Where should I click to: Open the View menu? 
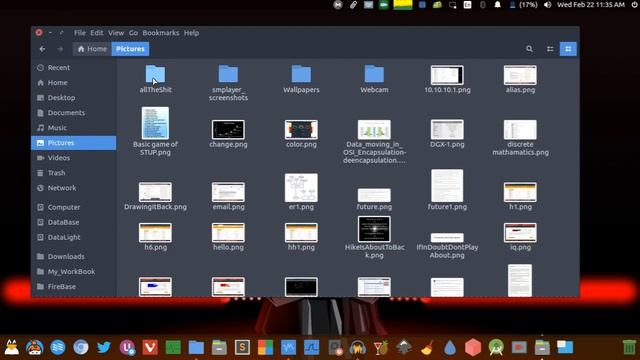click(116, 33)
